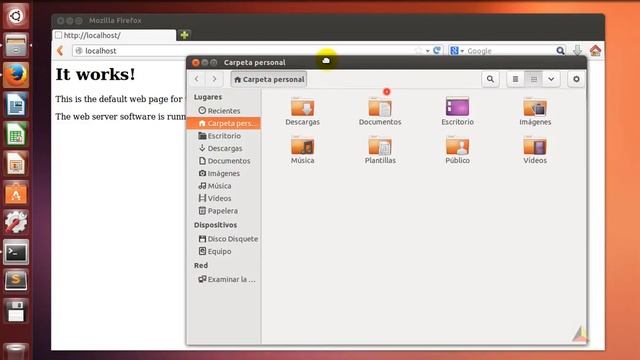640x360 pixels.
Task: Open the view options dropdown arrow
Action: click(551, 79)
